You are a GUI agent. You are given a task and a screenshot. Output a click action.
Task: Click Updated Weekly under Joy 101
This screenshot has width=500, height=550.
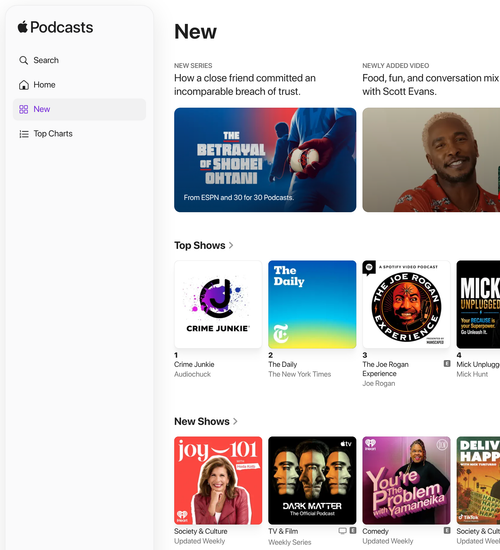pyautogui.click(x=200, y=541)
